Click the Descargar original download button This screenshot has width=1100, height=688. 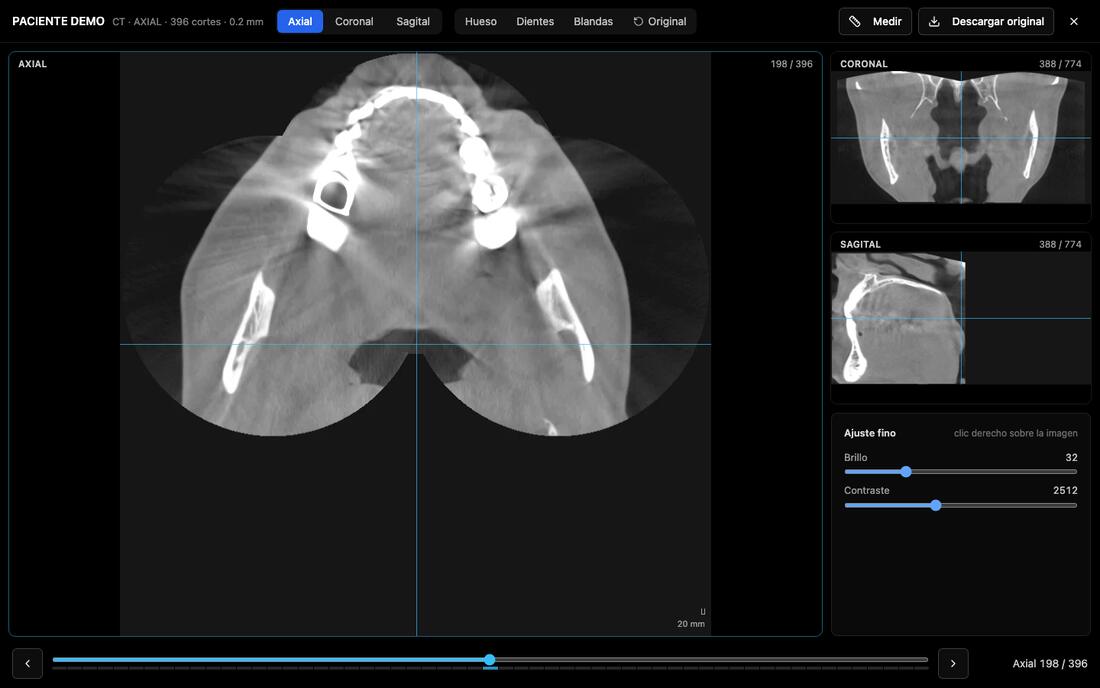coord(986,22)
